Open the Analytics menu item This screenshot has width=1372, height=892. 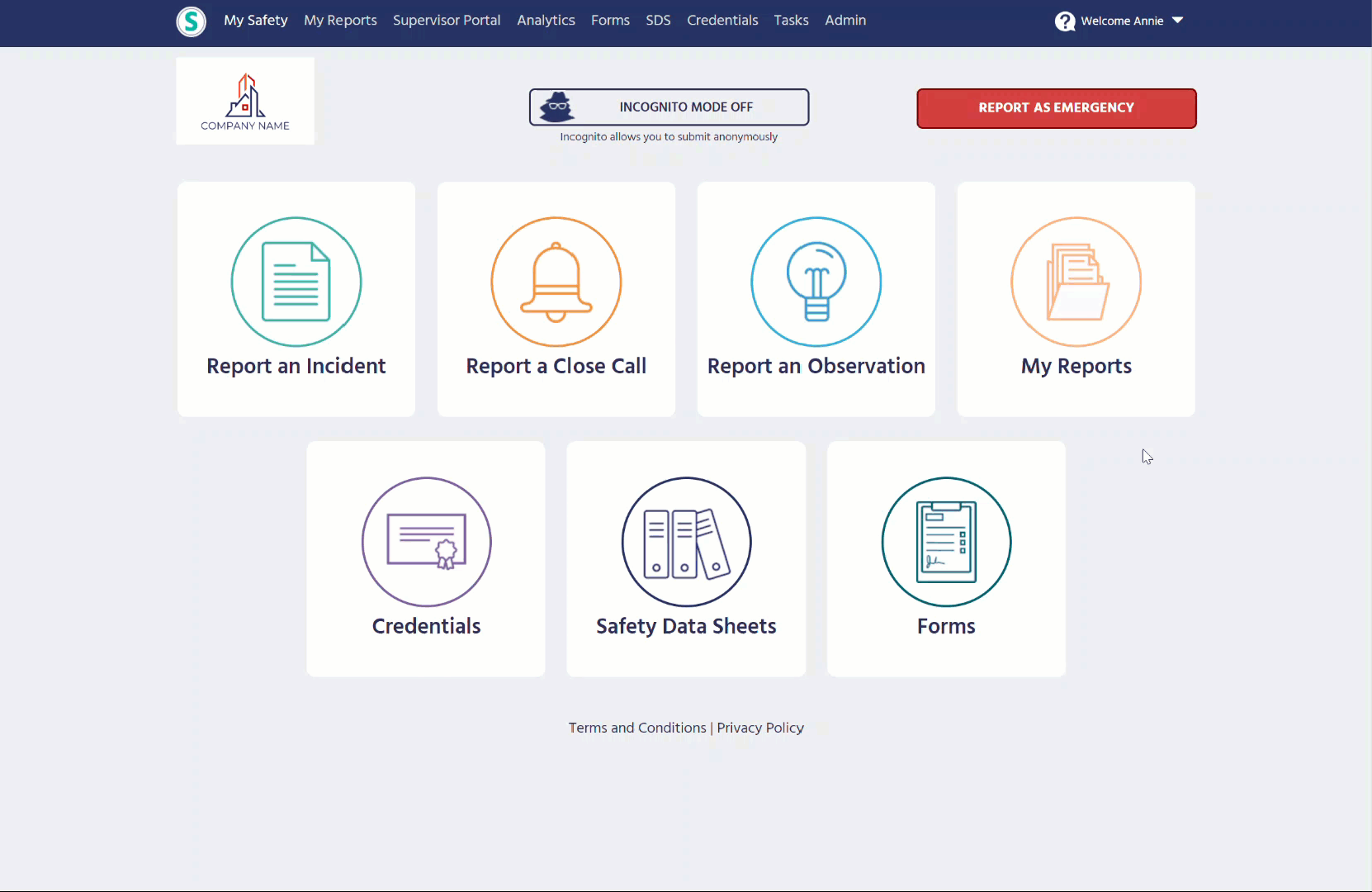546,20
